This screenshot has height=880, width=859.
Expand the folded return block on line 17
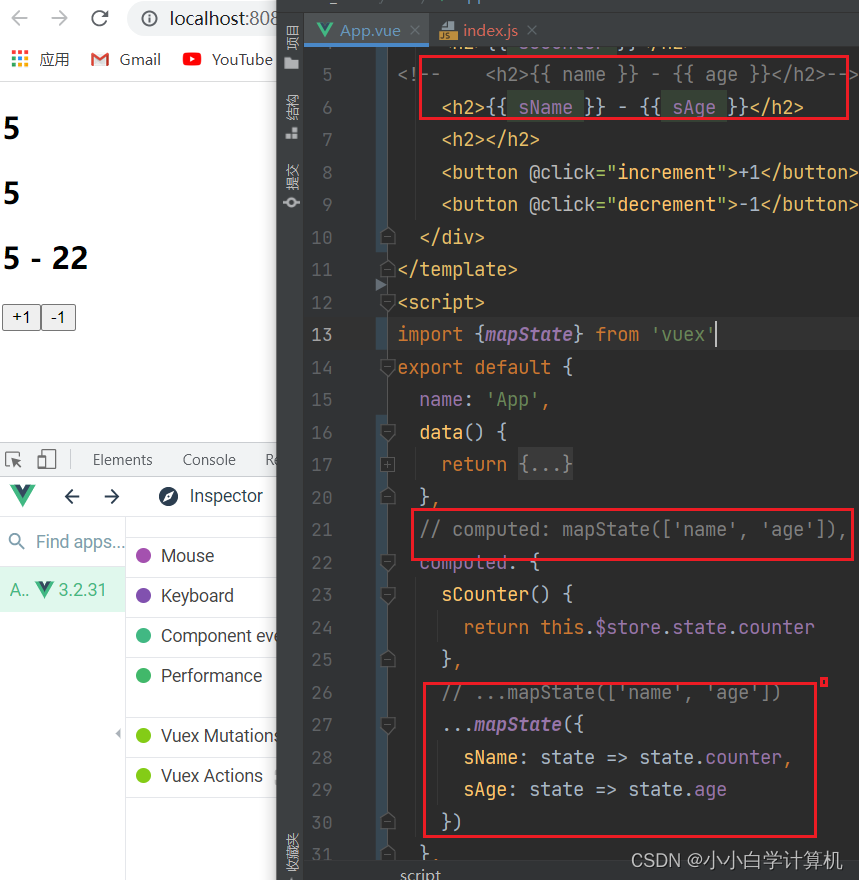388,465
